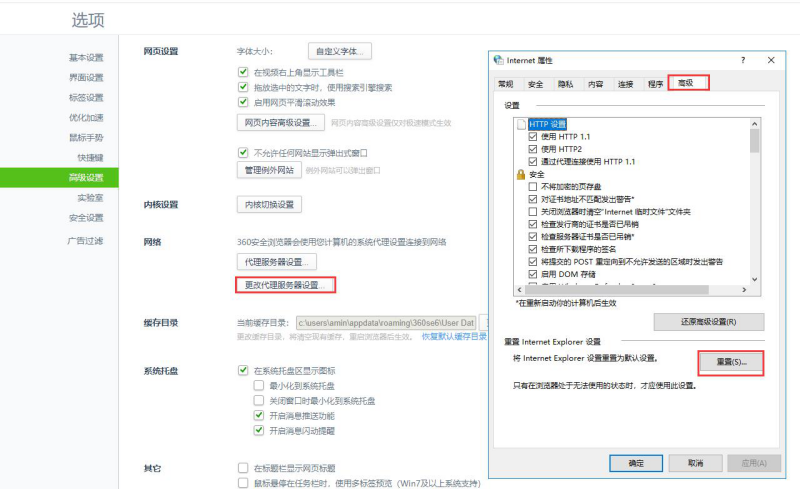800x489 pixels.
Task: Uncheck 使用 HTTP2 option
Action: [x=533, y=149]
